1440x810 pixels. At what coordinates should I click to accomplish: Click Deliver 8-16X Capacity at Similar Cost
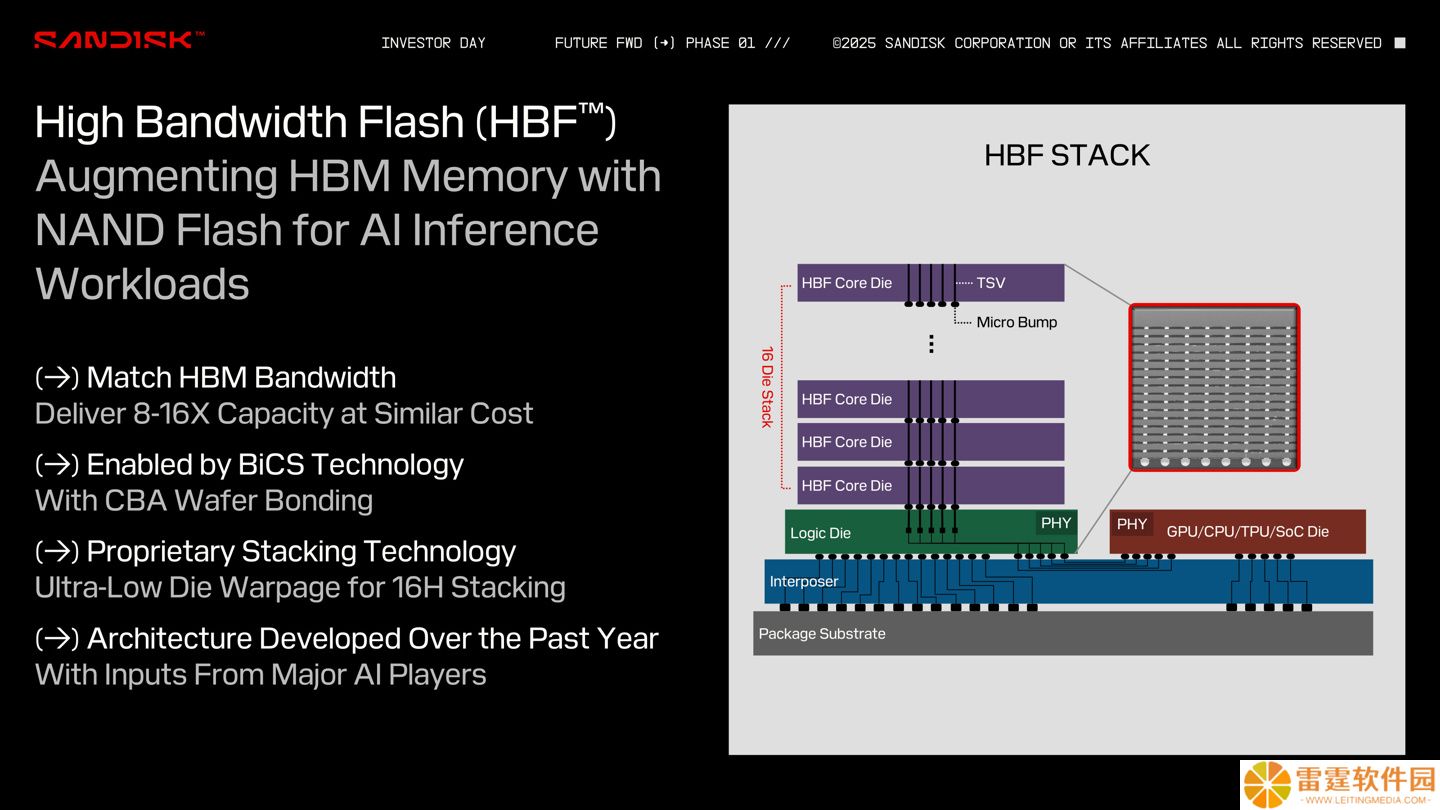284,414
